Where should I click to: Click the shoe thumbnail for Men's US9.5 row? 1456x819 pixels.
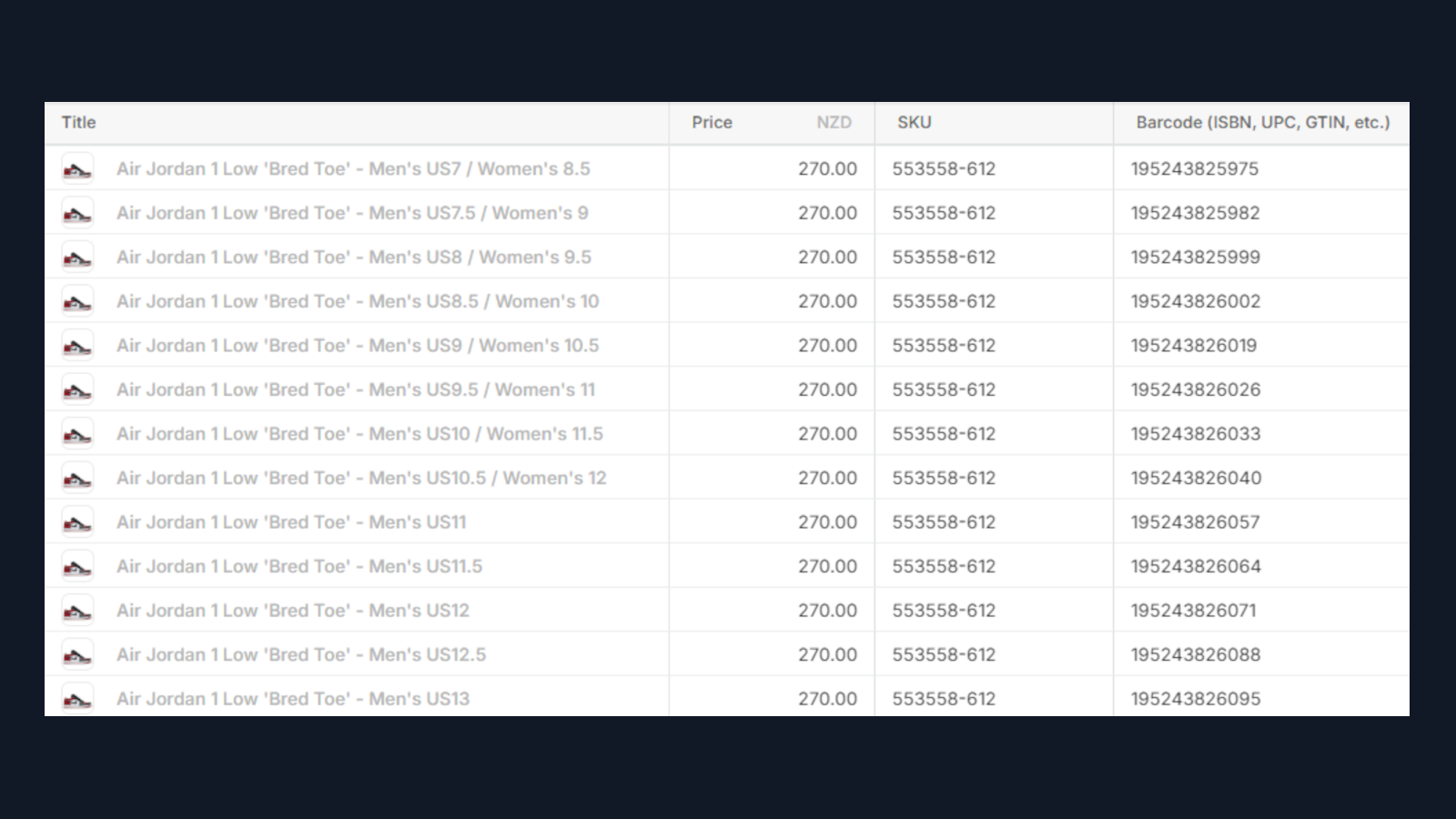tap(77, 389)
